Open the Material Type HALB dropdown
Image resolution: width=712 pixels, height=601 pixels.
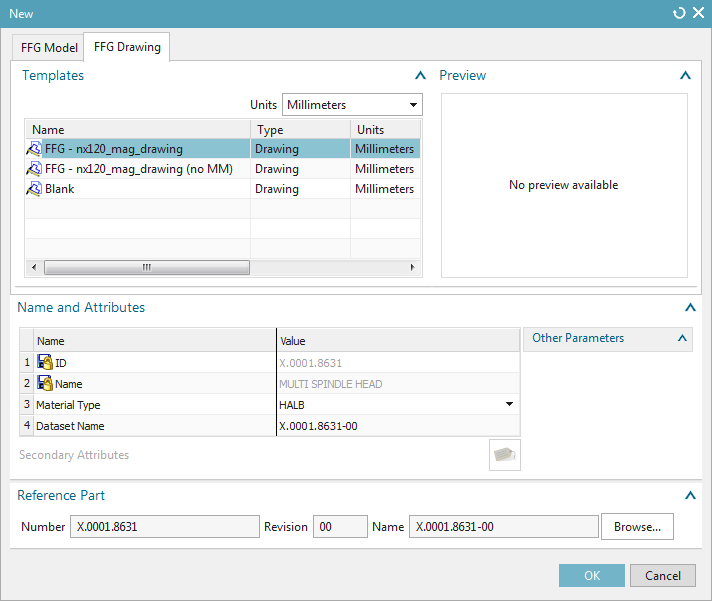pyautogui.click(x=509, y=405)
